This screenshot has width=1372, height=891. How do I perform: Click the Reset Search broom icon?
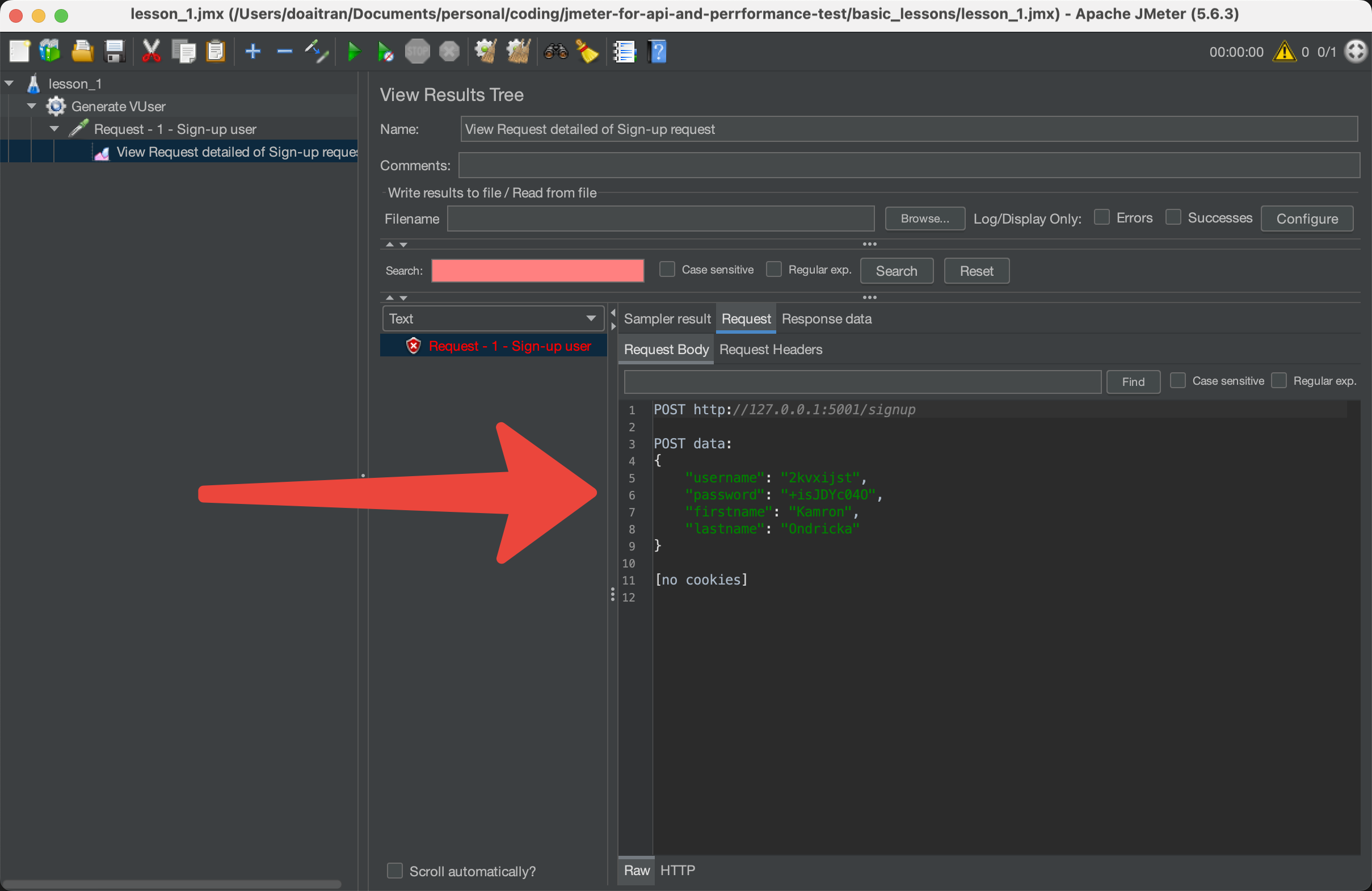click(587, 51)
